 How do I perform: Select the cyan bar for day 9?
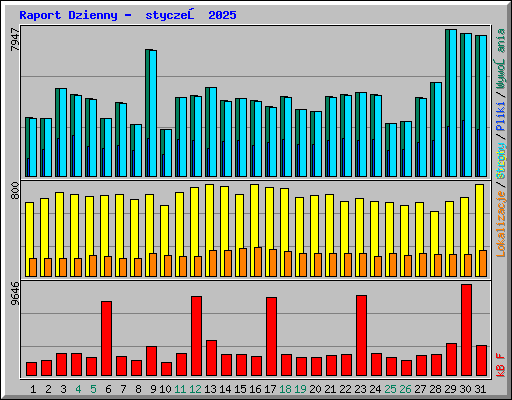[153, 113]
